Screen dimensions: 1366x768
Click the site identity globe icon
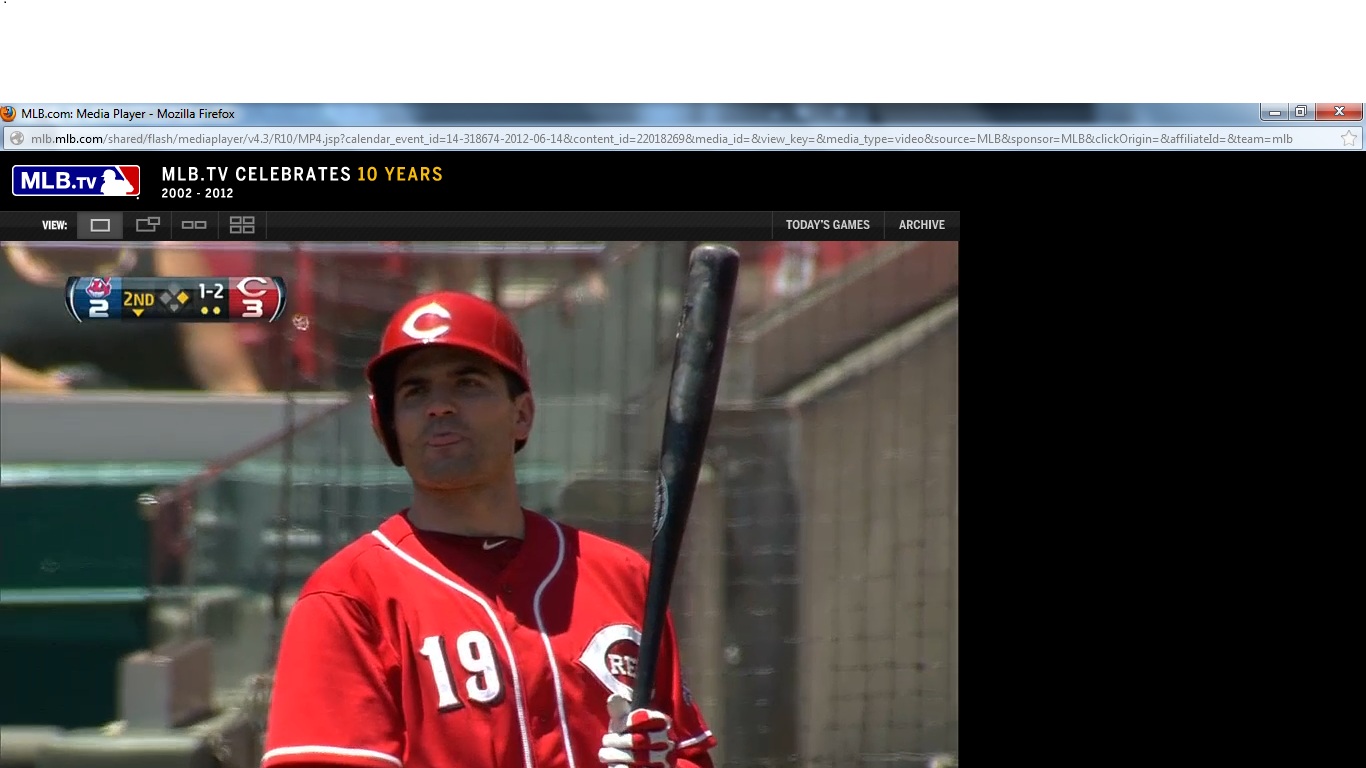(16, 139)
